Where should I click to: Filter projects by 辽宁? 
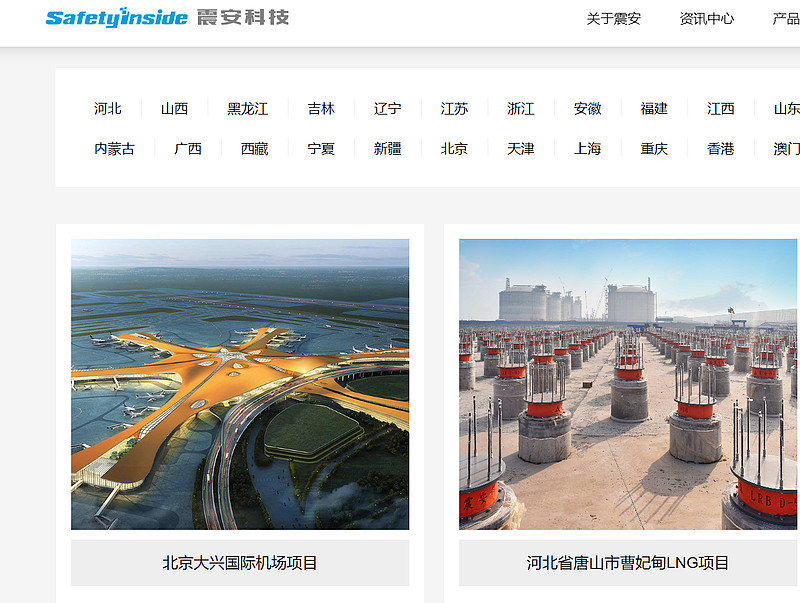click(x=388, y=109)
